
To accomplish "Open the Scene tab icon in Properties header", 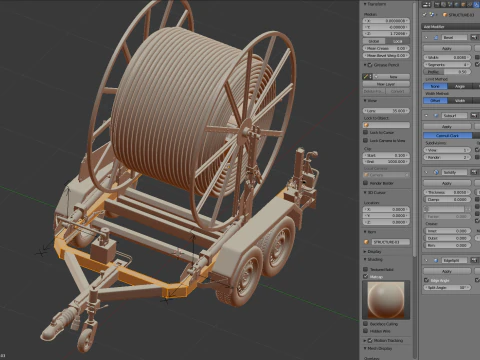I will pos(451,5).
